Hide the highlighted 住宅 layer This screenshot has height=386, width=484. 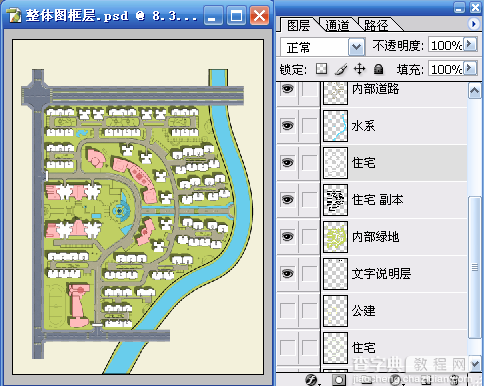288,163
